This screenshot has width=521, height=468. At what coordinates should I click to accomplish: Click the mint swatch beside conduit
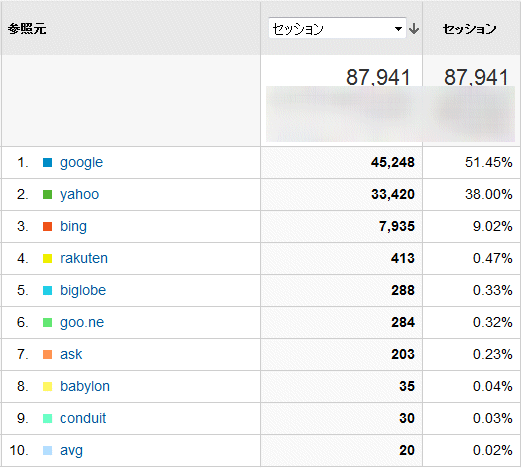click(48, 418)
